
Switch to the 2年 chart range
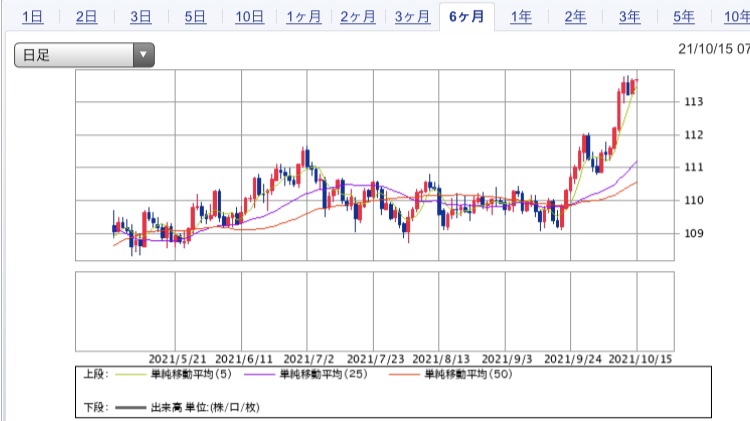click(x=575, y=17)
